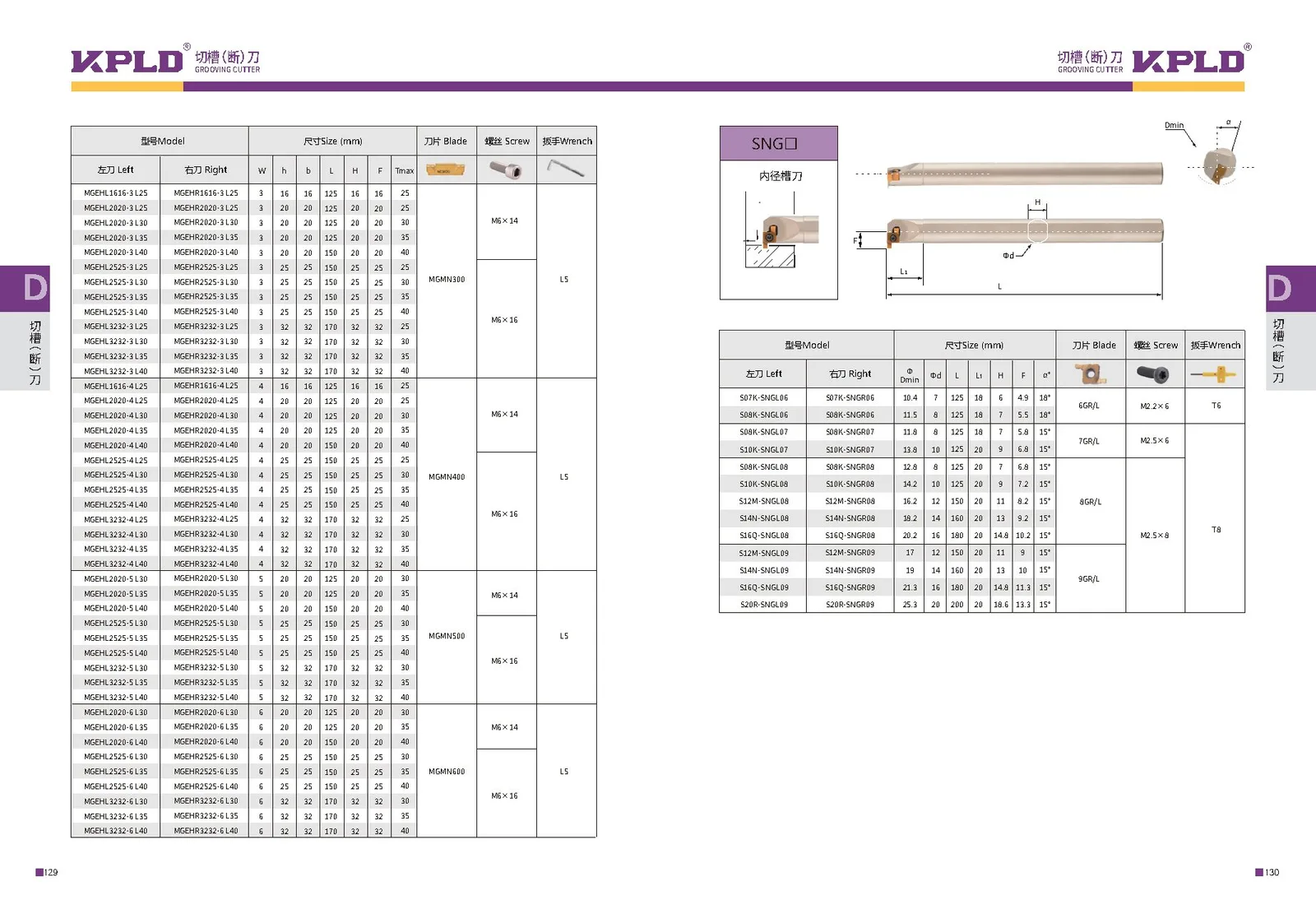Click the M2.5×8 screw cell
This screenshot has height=900, width=1316.
coord(1154,536)
